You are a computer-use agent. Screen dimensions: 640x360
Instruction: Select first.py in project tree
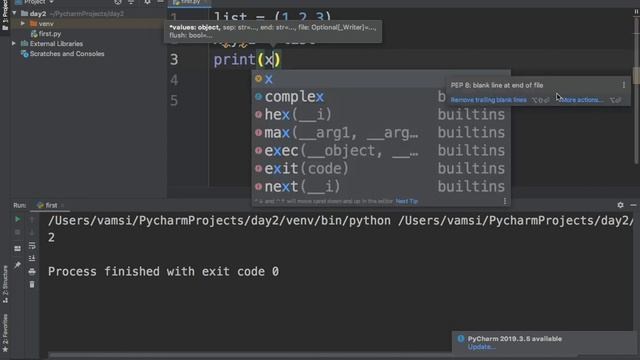[x=49, y=34]
